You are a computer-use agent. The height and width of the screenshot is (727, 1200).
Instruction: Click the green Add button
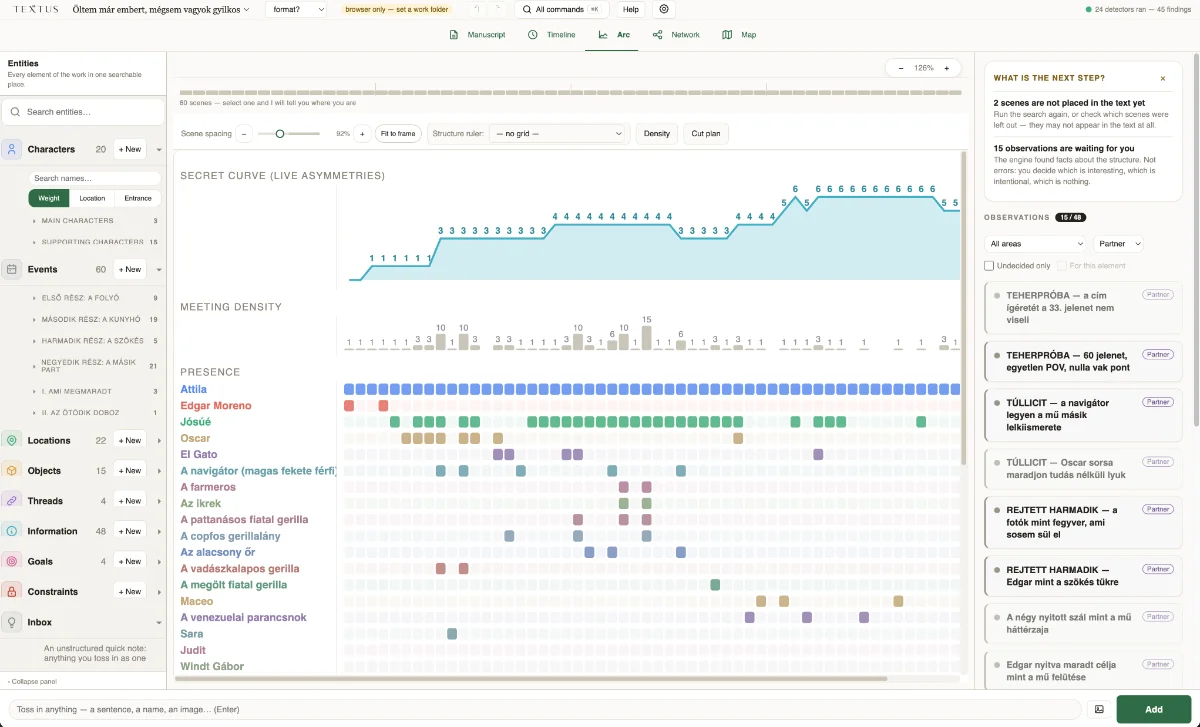click(x=1154, y=709)
